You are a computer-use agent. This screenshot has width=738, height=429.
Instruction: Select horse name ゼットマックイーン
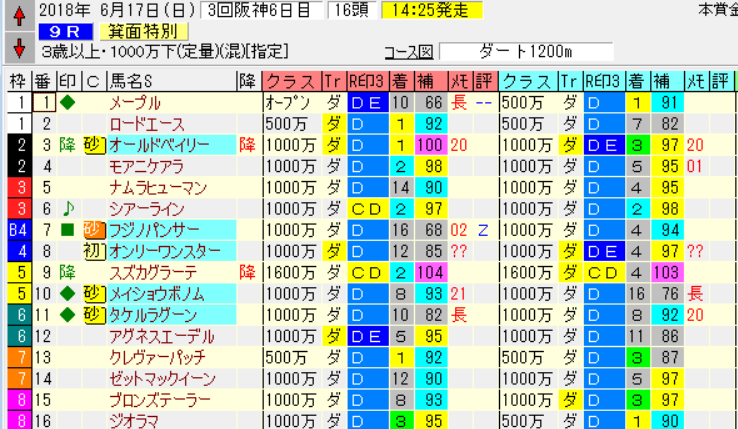[162, 379]
